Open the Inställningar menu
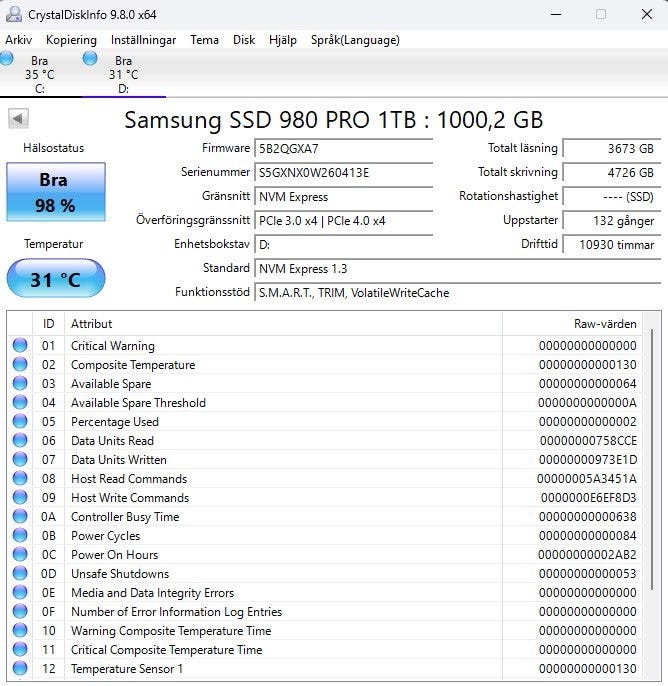 point(143,40)
